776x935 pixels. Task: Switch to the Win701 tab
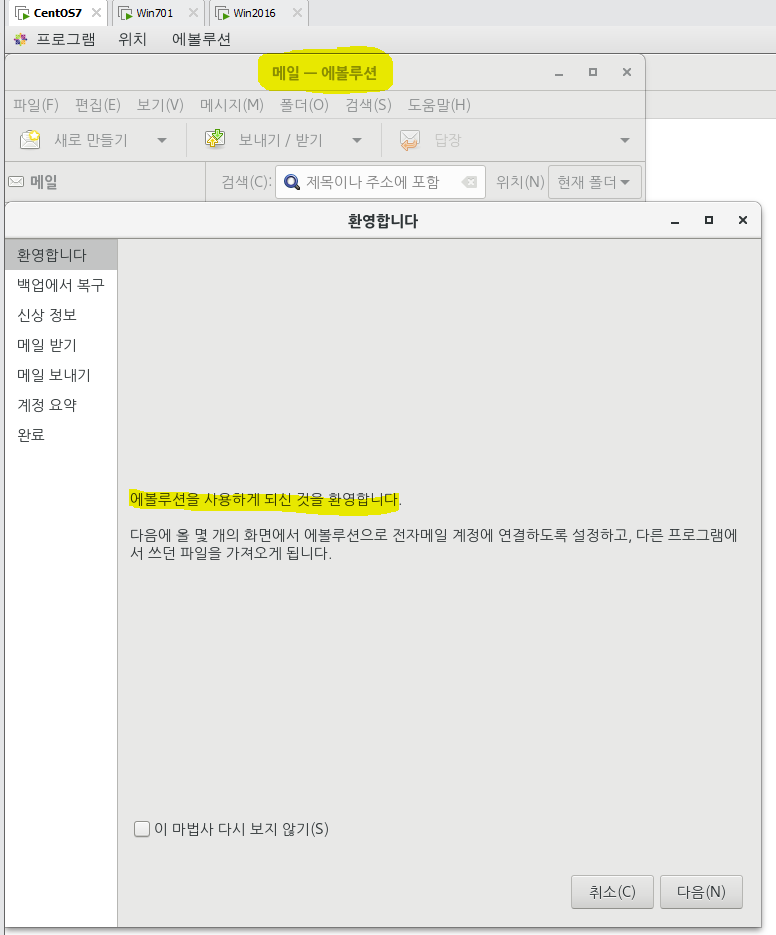coord(154,13)
